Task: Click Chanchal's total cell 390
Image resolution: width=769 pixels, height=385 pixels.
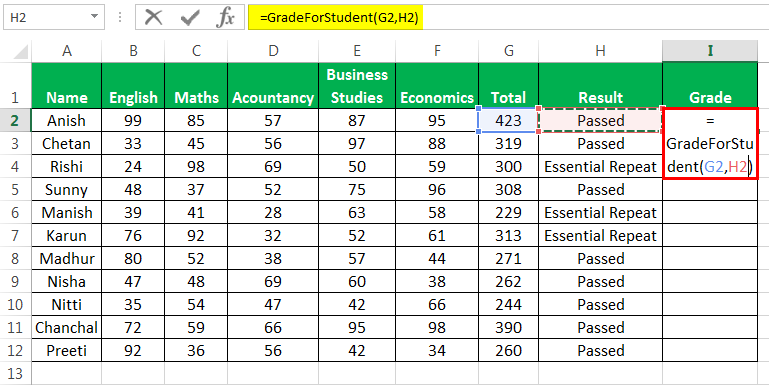Action: pos(508,328)
